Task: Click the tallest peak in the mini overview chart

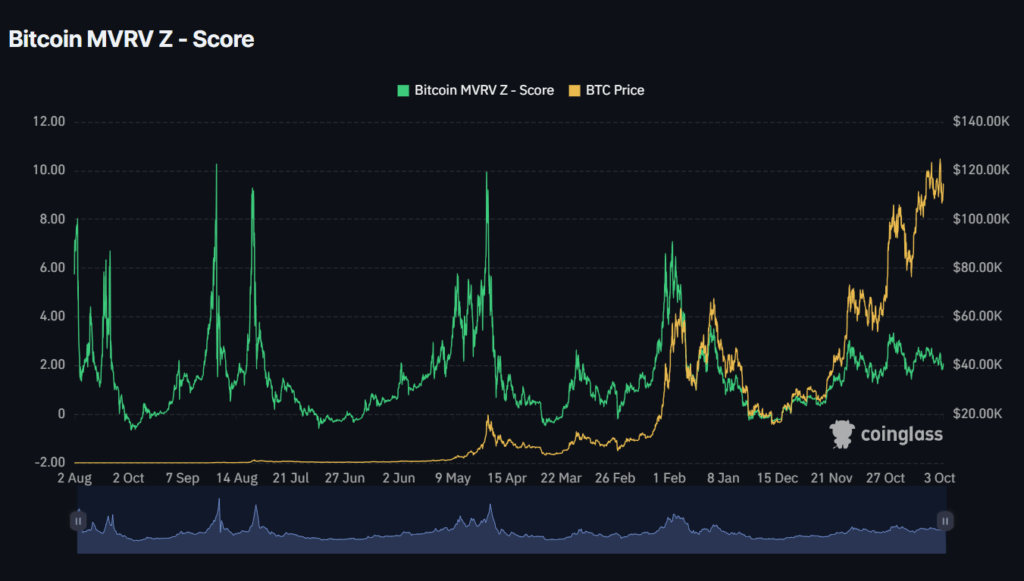Action: coord(218,505)
